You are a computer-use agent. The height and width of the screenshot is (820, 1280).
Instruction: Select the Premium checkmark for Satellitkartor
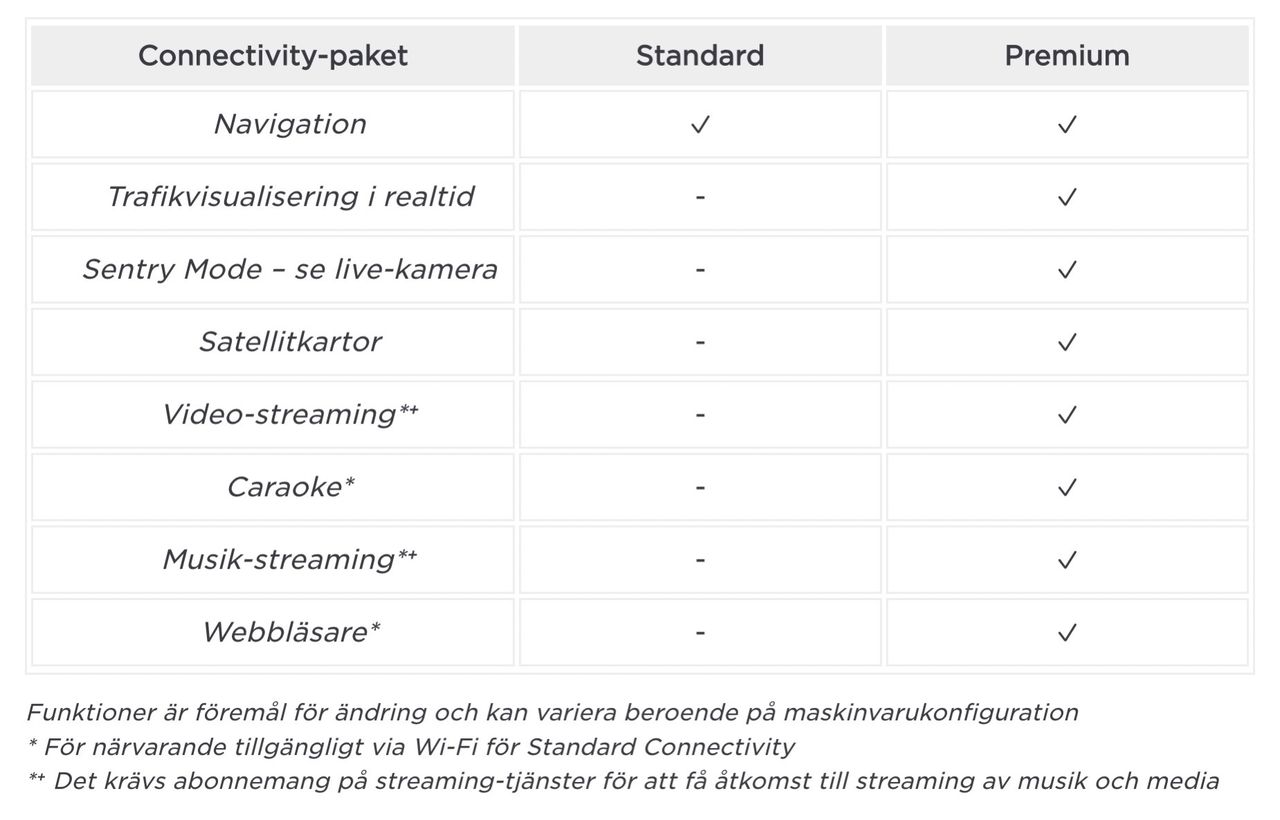(x=1067, y=342)
